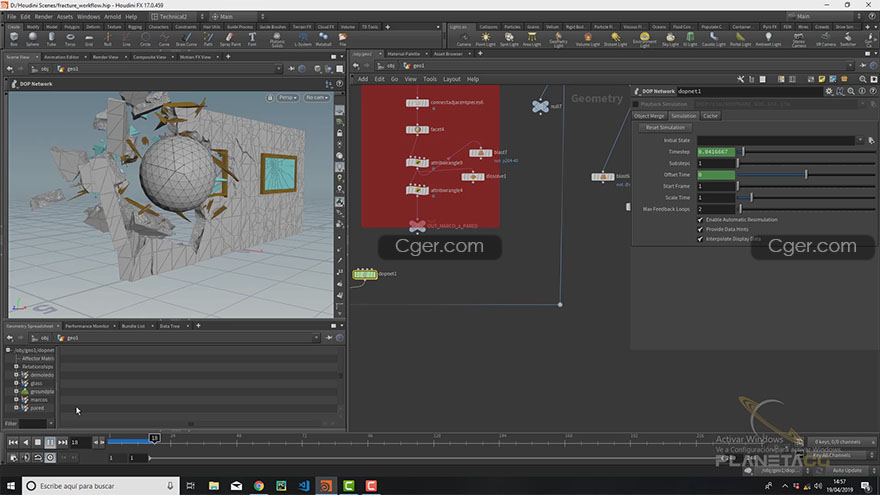The height and width of the screenshot is (495, 880).
Task: Toggle Enable Automatic Resimulation checkbox
Action: 700,219
